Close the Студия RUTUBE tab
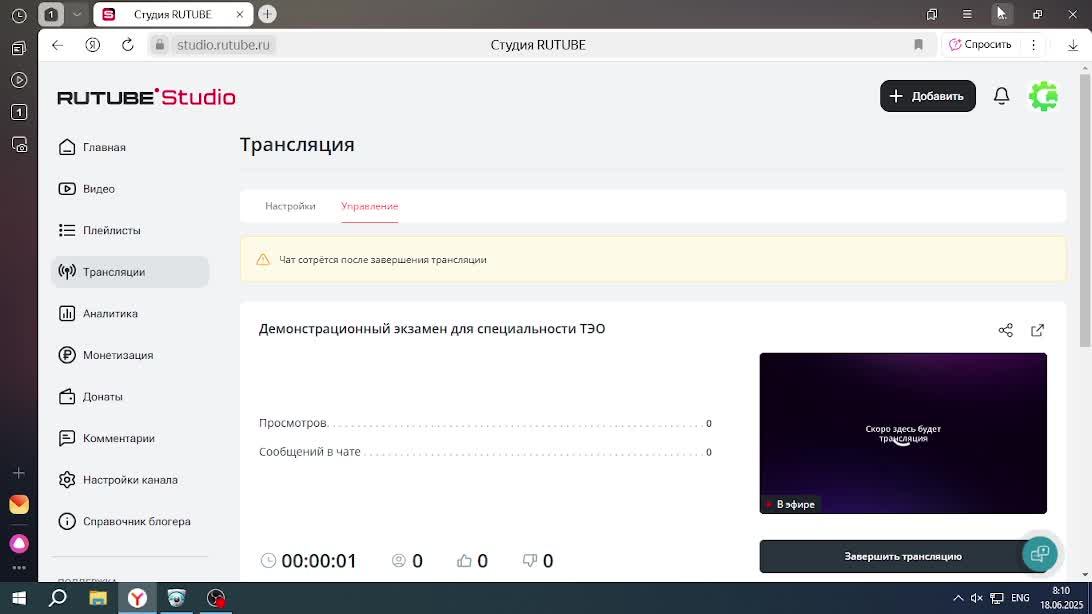Screen dimensions: 1092x614 tap(240, 14)
